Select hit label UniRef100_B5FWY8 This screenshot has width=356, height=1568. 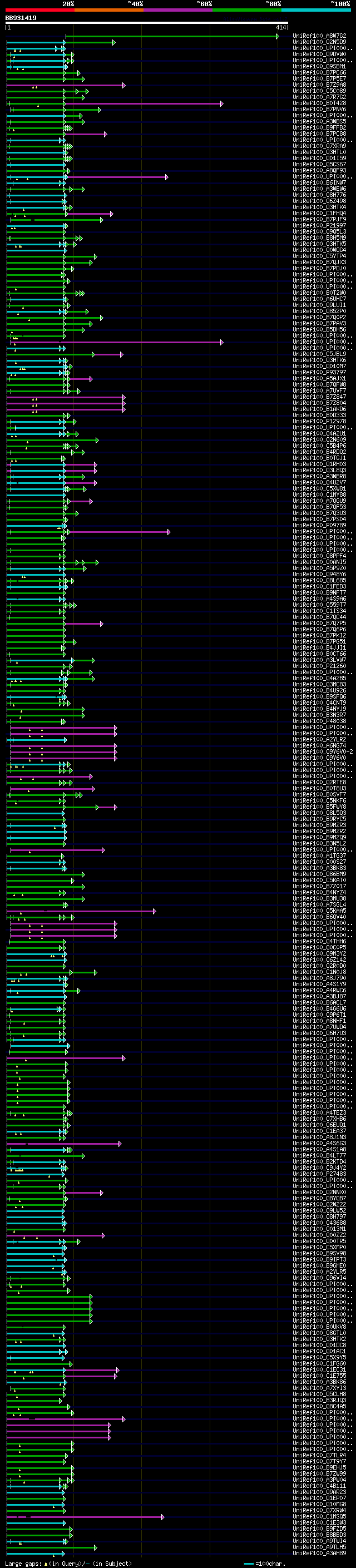pyautogui.click(x=319, y=807)
